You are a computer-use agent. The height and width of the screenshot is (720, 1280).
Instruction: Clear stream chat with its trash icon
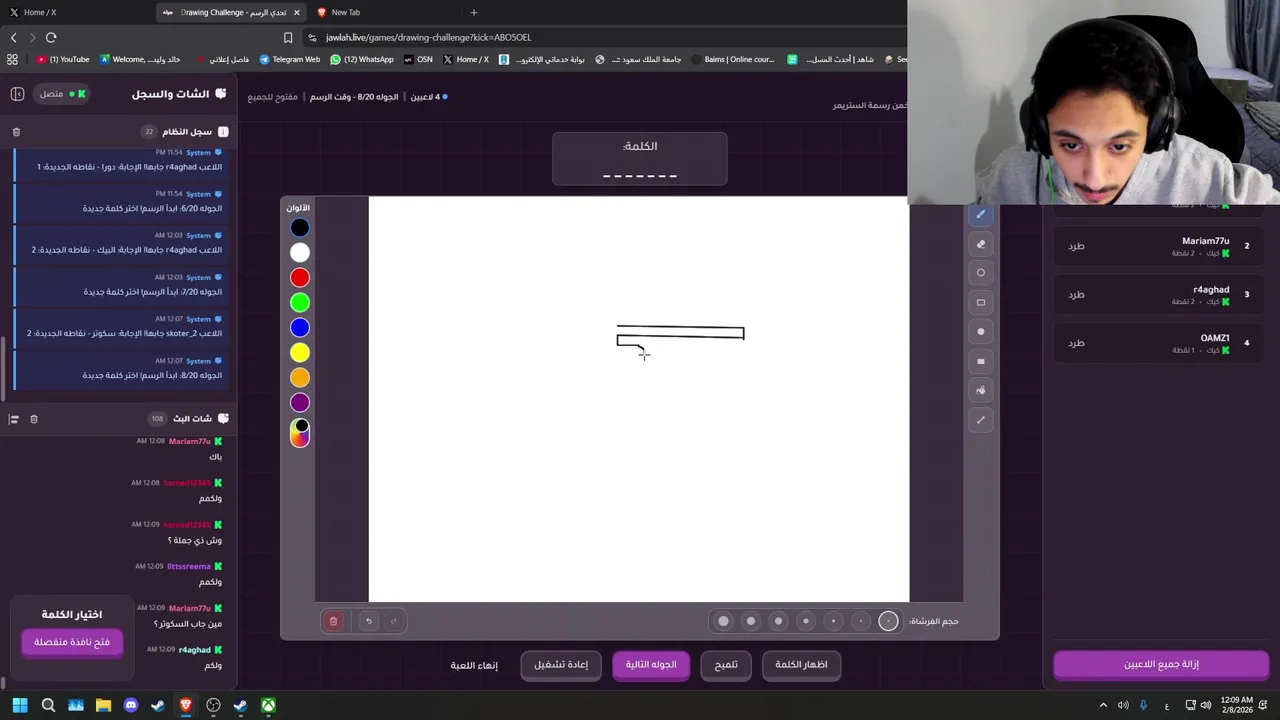point(33,419)
